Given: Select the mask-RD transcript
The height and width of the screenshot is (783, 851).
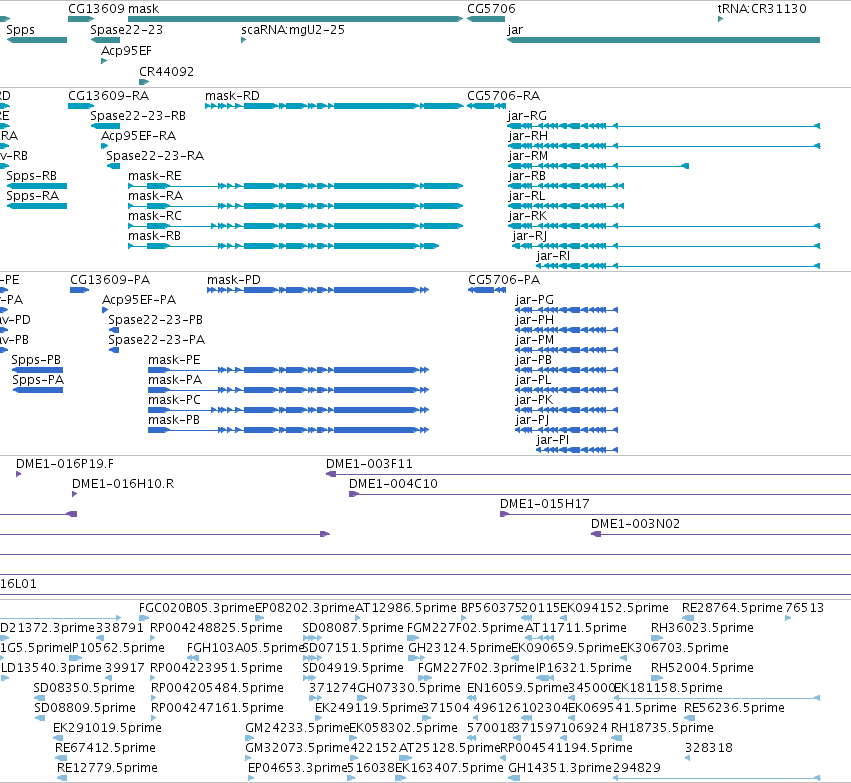Looking at the screenshot, I should click(x=334, y=106).
